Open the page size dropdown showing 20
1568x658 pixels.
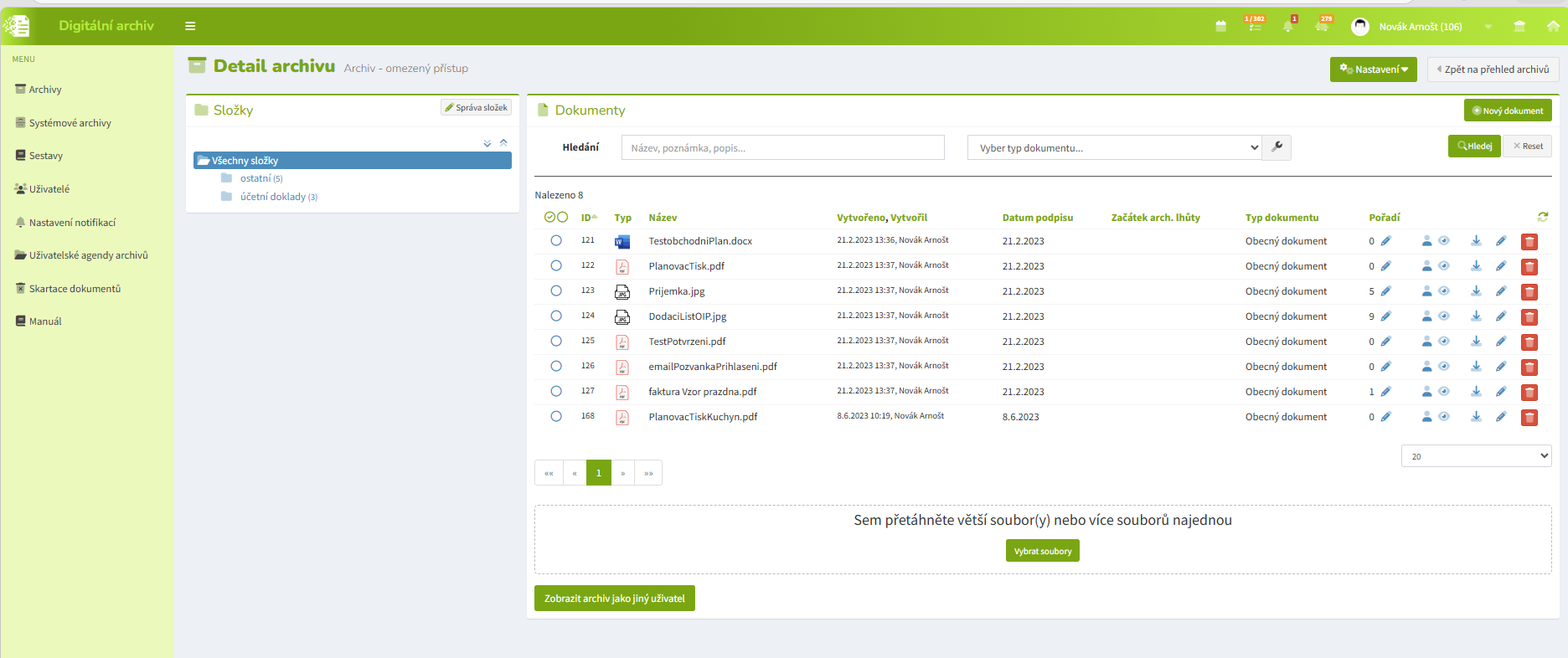1476,456
